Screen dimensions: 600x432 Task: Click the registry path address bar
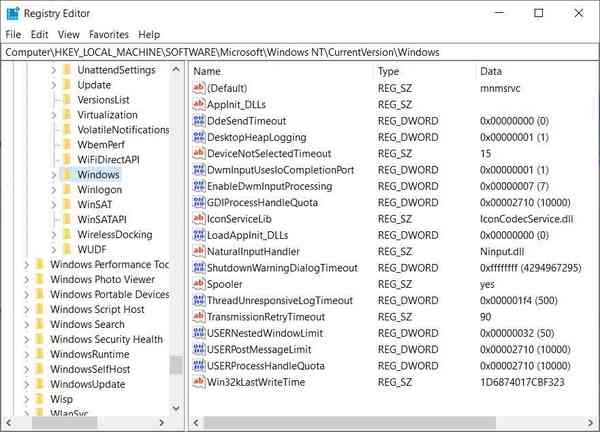(300, 52)
